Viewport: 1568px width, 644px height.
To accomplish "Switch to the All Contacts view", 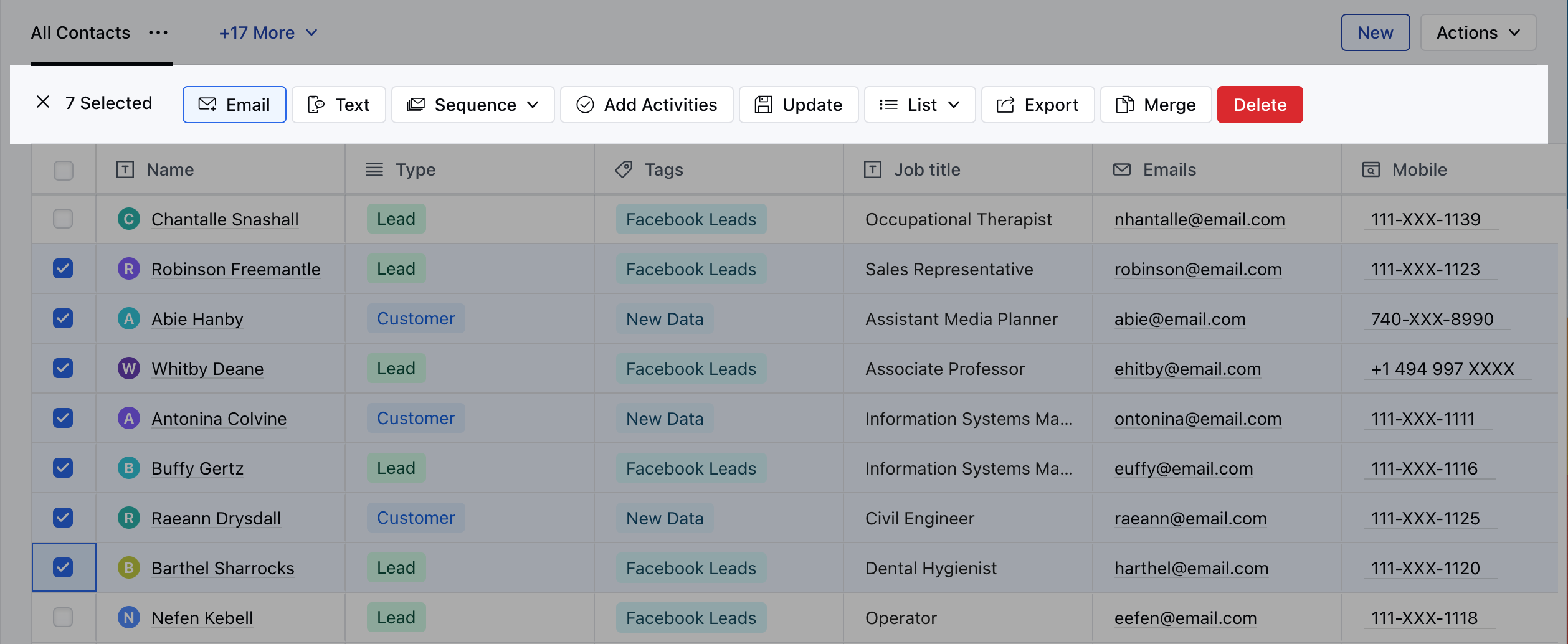I will pos(80,32).
